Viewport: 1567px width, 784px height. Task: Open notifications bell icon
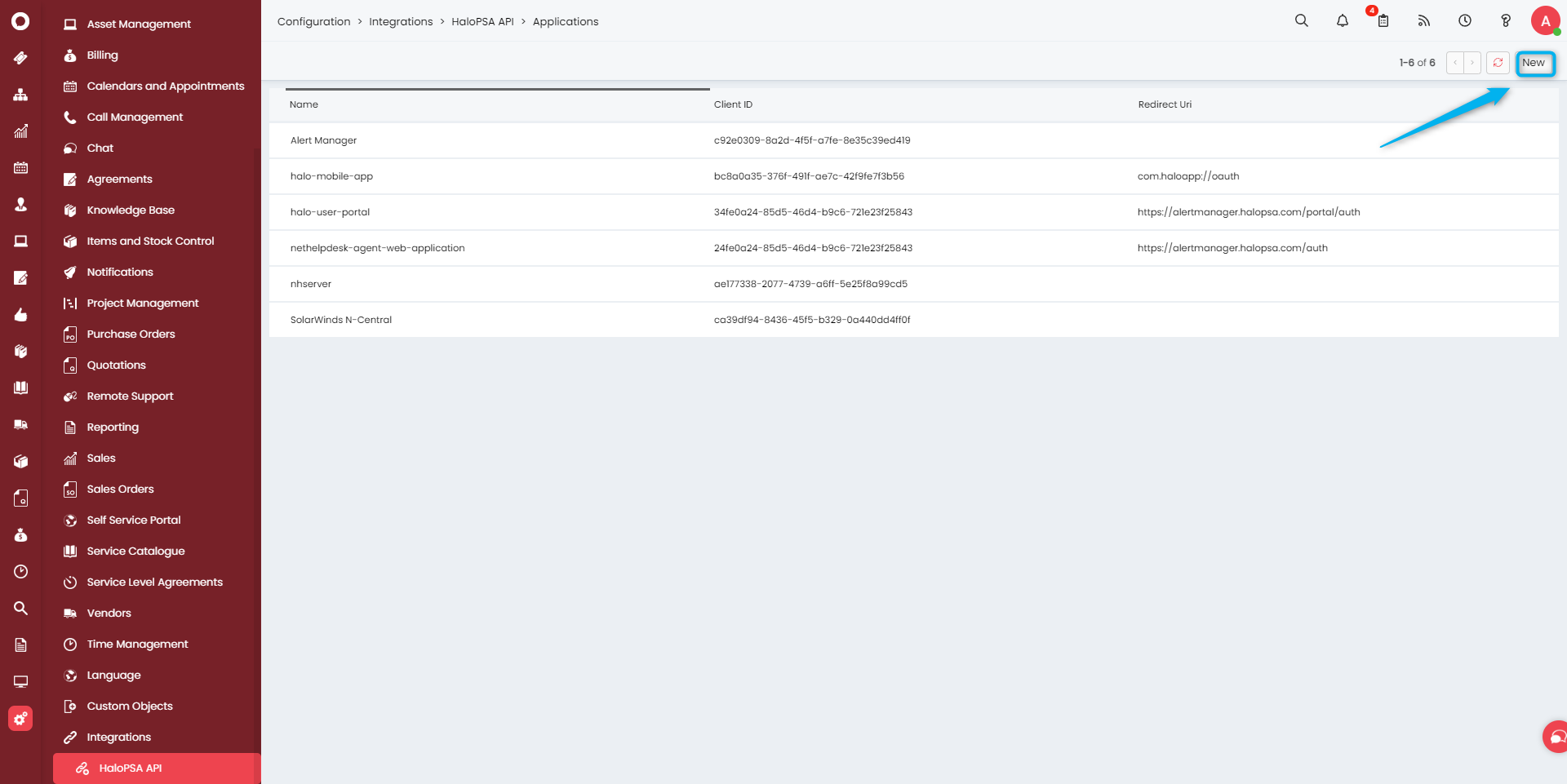coord(1343,21)
